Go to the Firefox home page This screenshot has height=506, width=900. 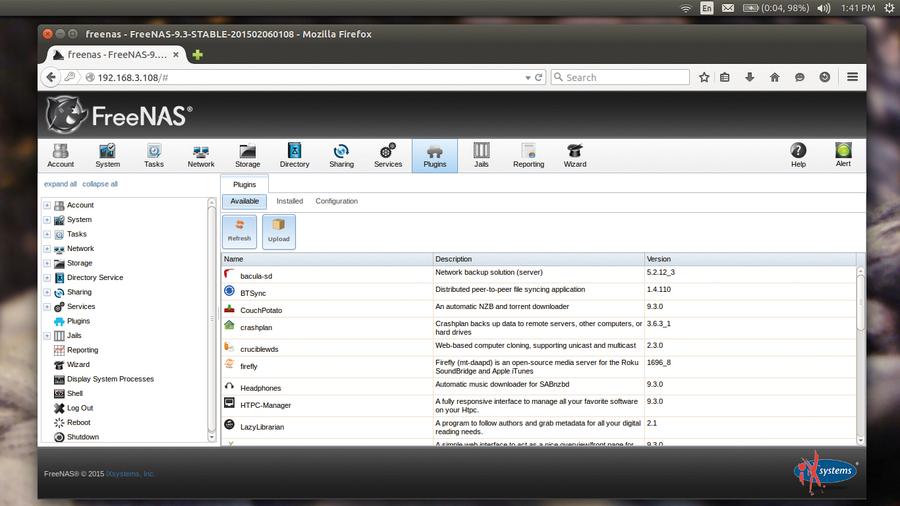[x=774, y=77]
